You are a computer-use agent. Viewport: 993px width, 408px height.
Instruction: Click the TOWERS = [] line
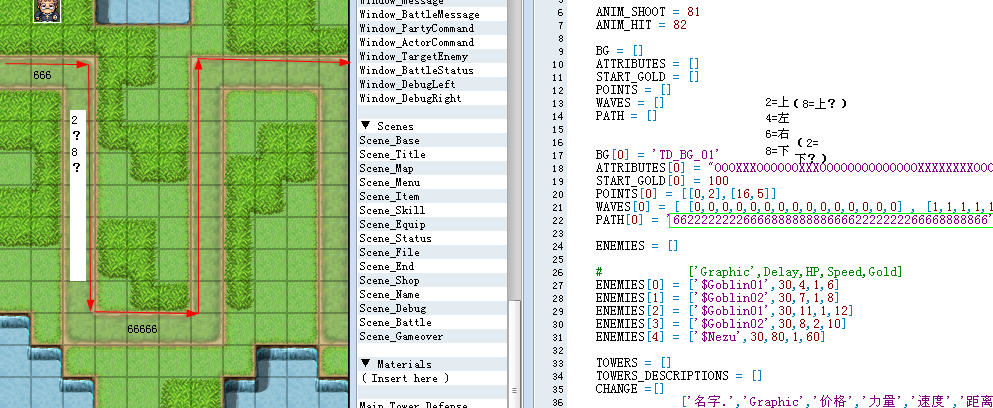633,362
